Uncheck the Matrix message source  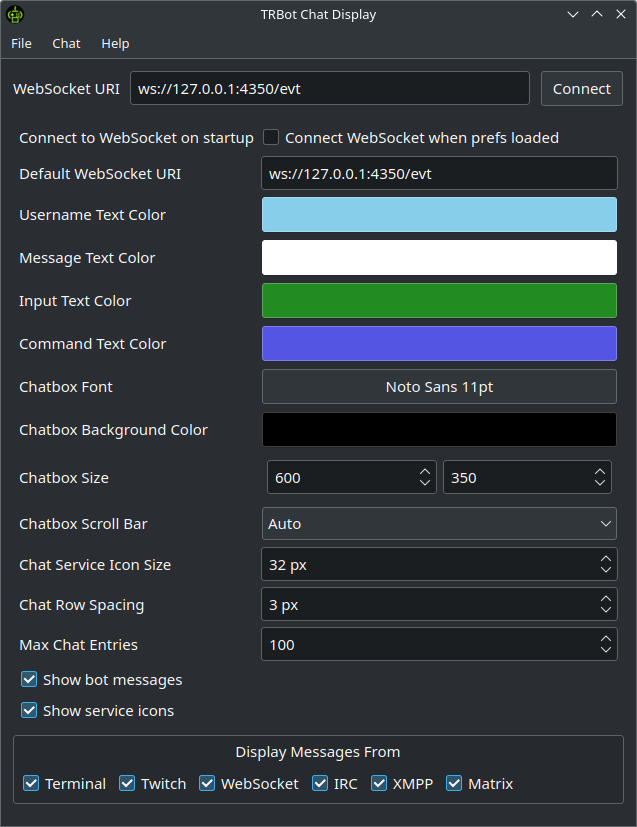[x=454, y=784]
